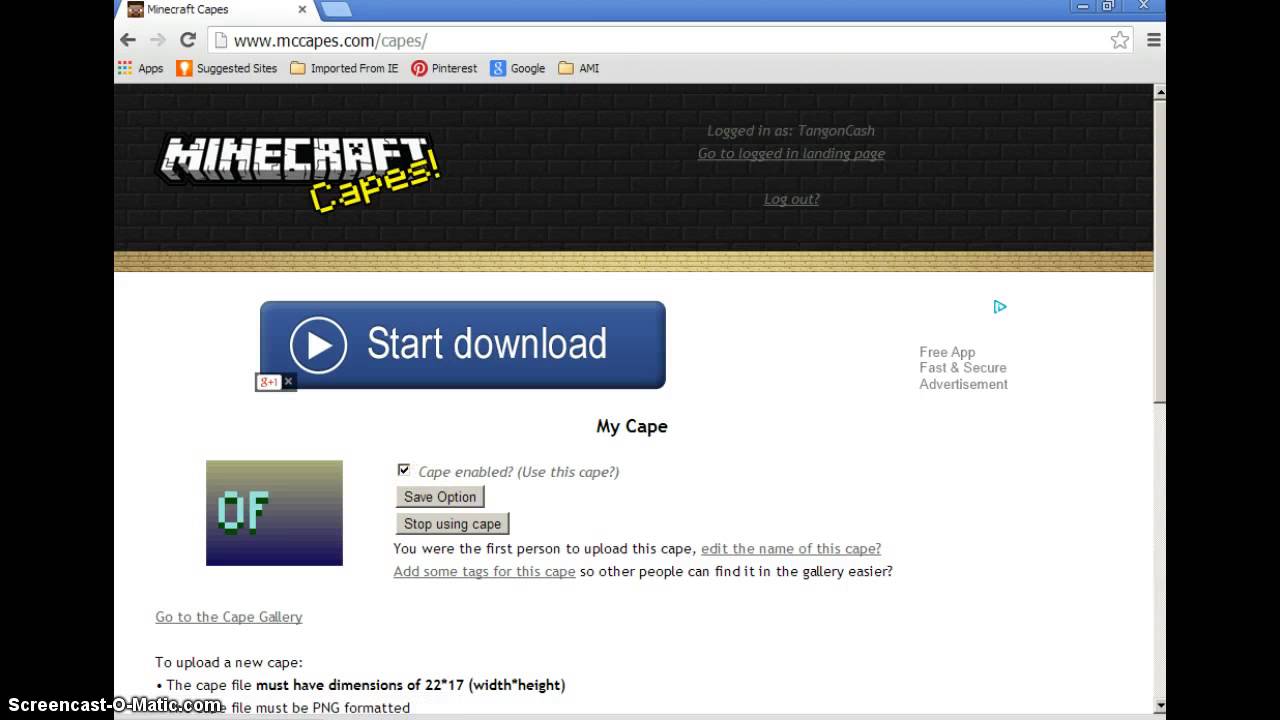Click the To upload a new cape: text
Image resolution: width=1280 pixels, height=720 pixels.
pos(229,662)
